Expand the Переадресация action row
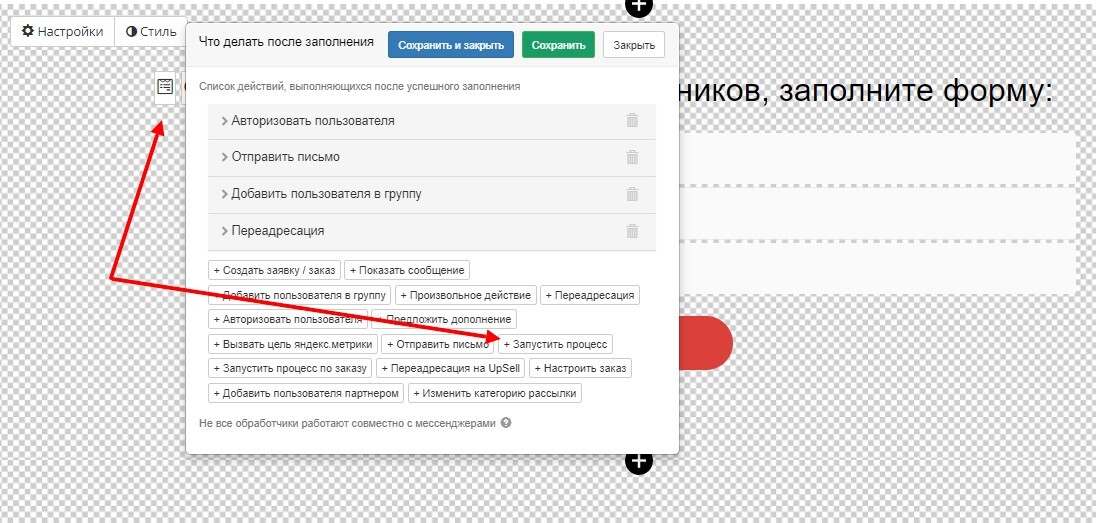The height and width of the screenshot is (523, 1096). (432, 231)
